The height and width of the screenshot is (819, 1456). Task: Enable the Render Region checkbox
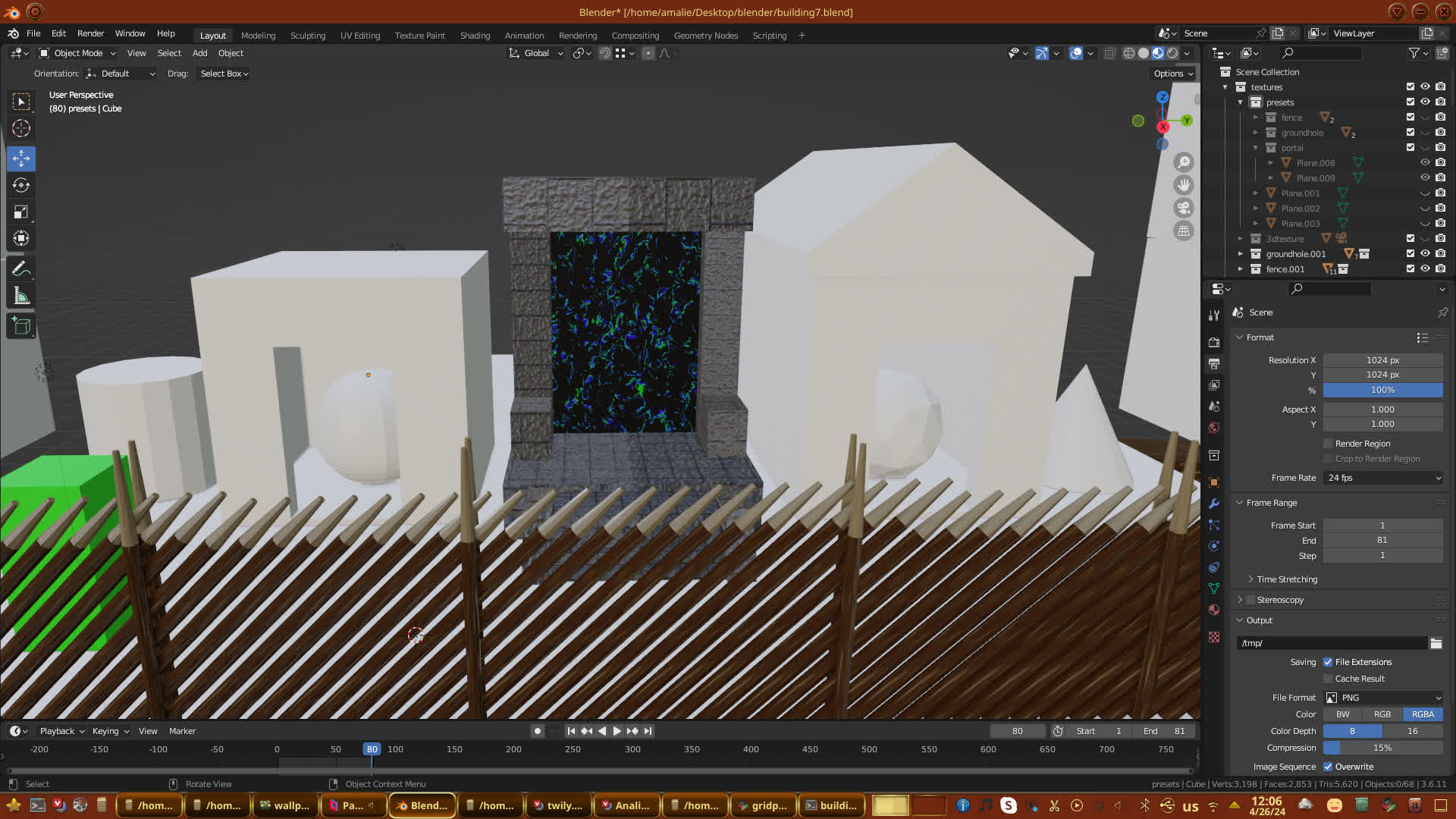pos(1328,444)
